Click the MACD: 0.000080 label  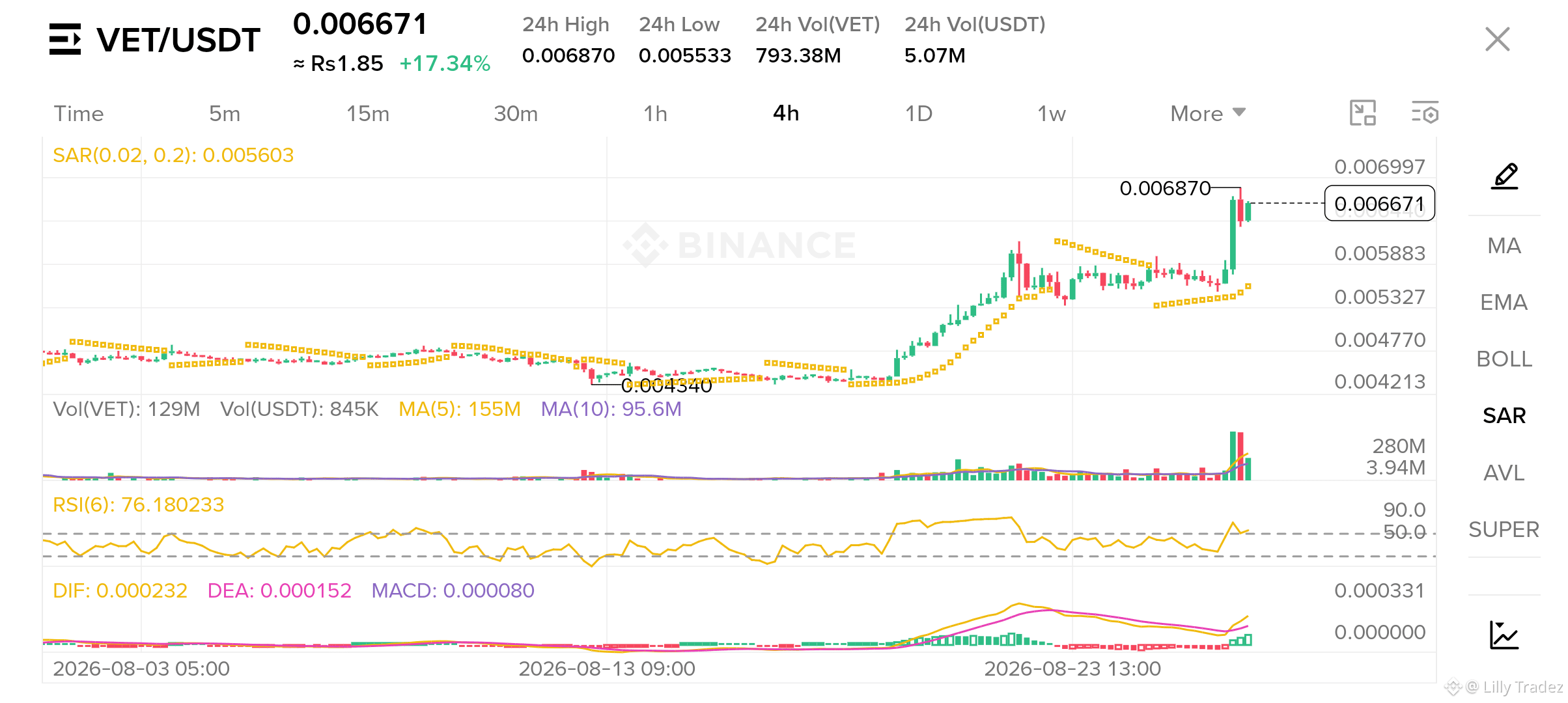click(x=453, y=590)
